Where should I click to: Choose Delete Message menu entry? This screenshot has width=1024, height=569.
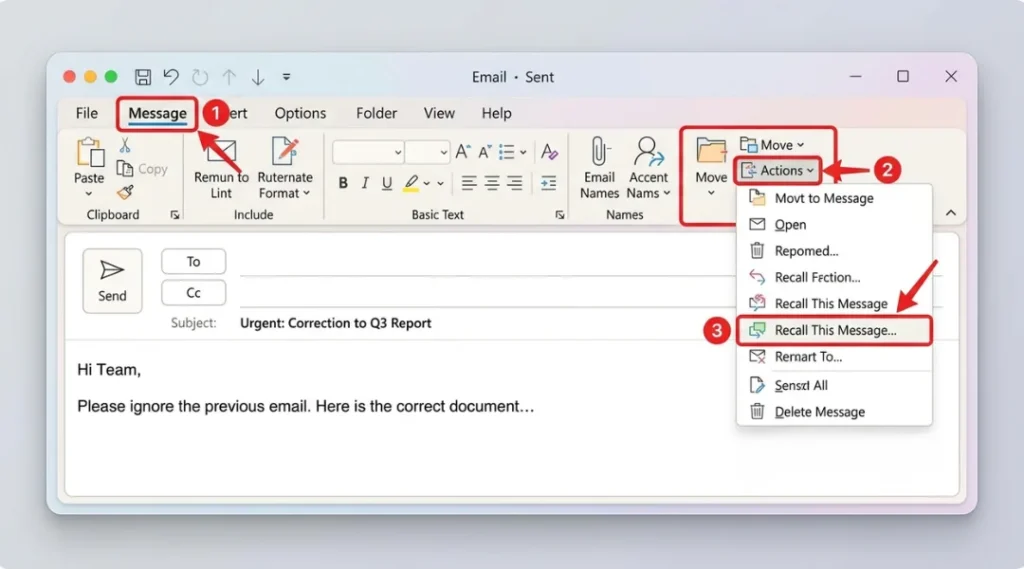click(x=834, y=412)
